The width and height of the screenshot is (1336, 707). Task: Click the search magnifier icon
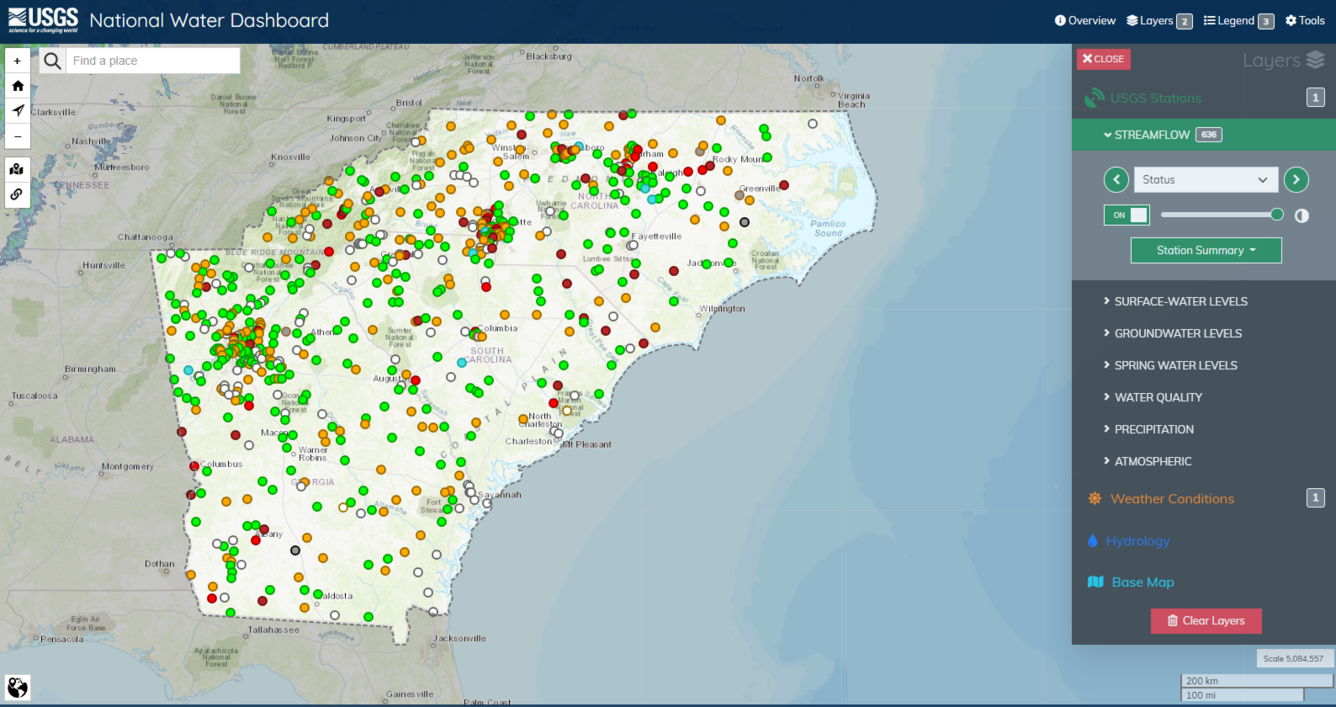click(53, 61)
